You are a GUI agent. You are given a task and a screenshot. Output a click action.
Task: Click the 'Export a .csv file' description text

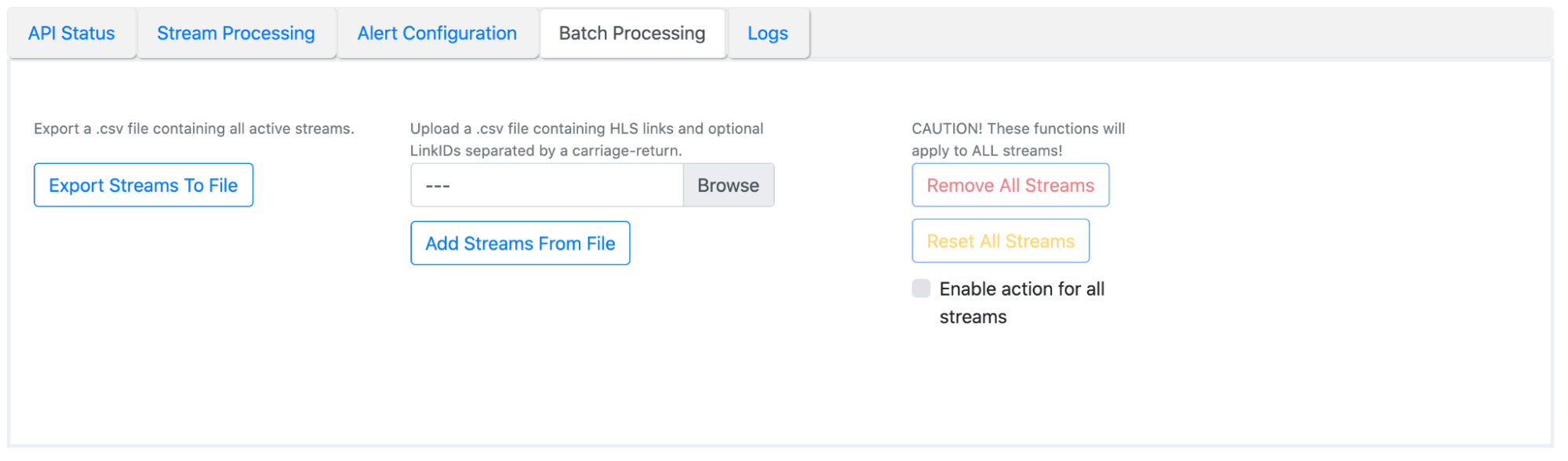click(x=194, y=129)
